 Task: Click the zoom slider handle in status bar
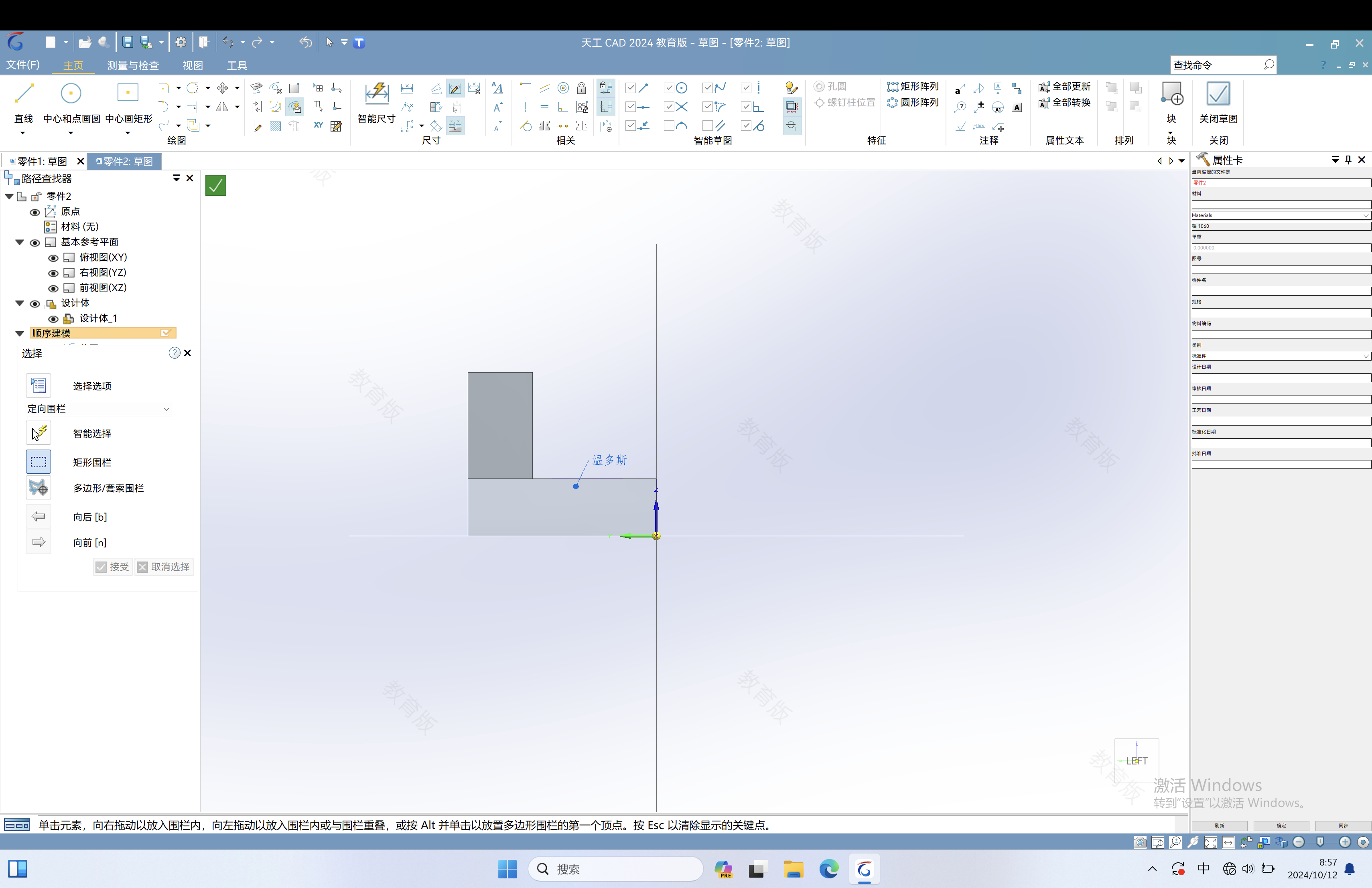tap(1321, 842)
